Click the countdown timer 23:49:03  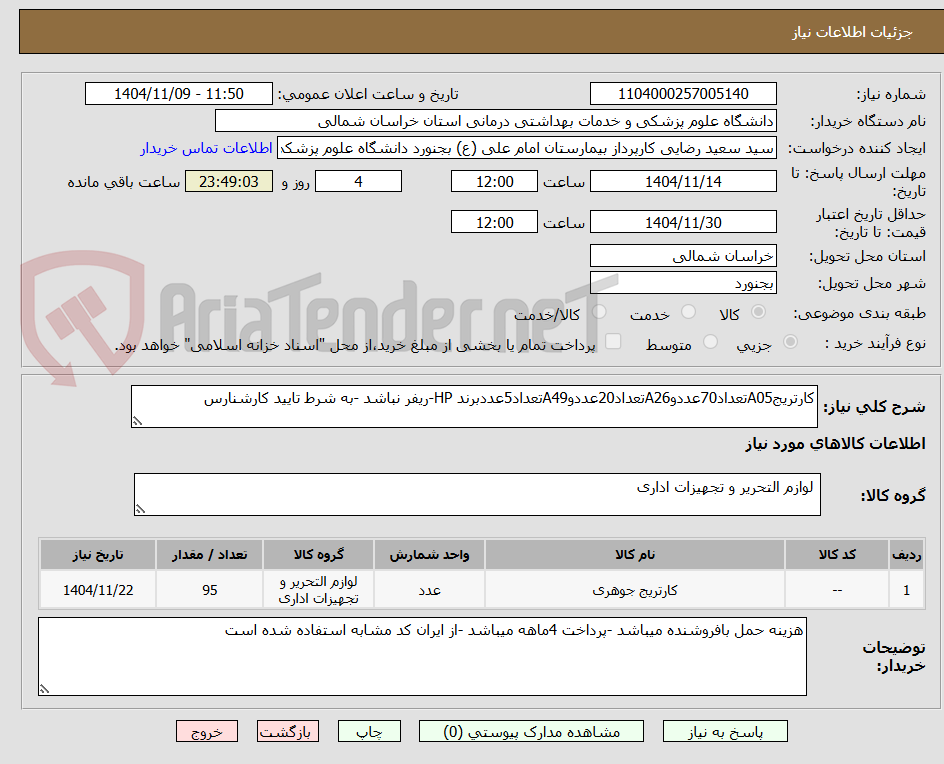[229, 181]
